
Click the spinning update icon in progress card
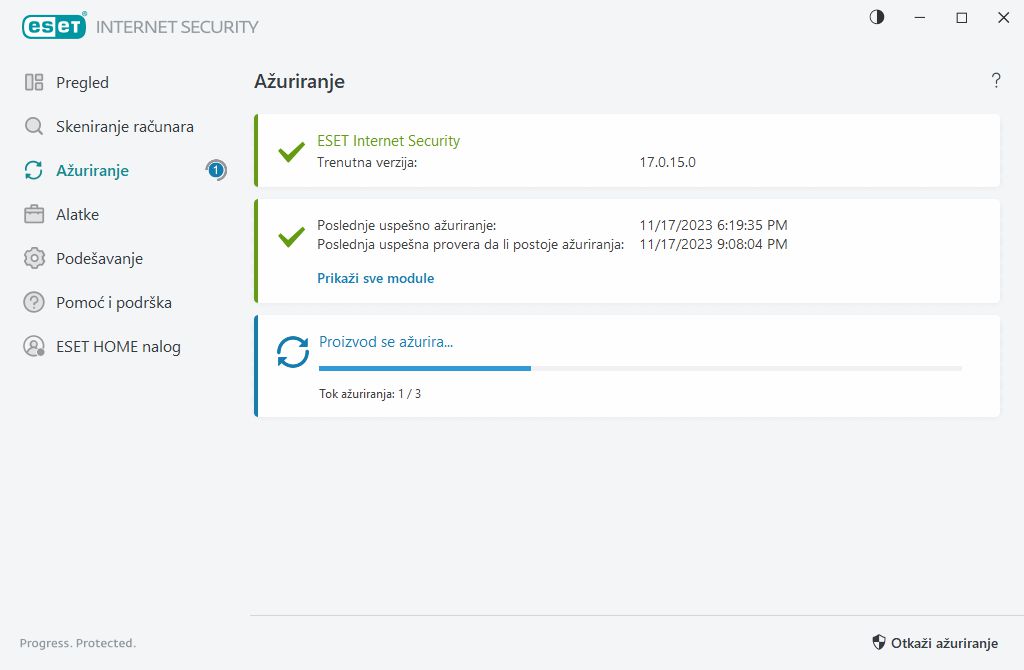293,351
